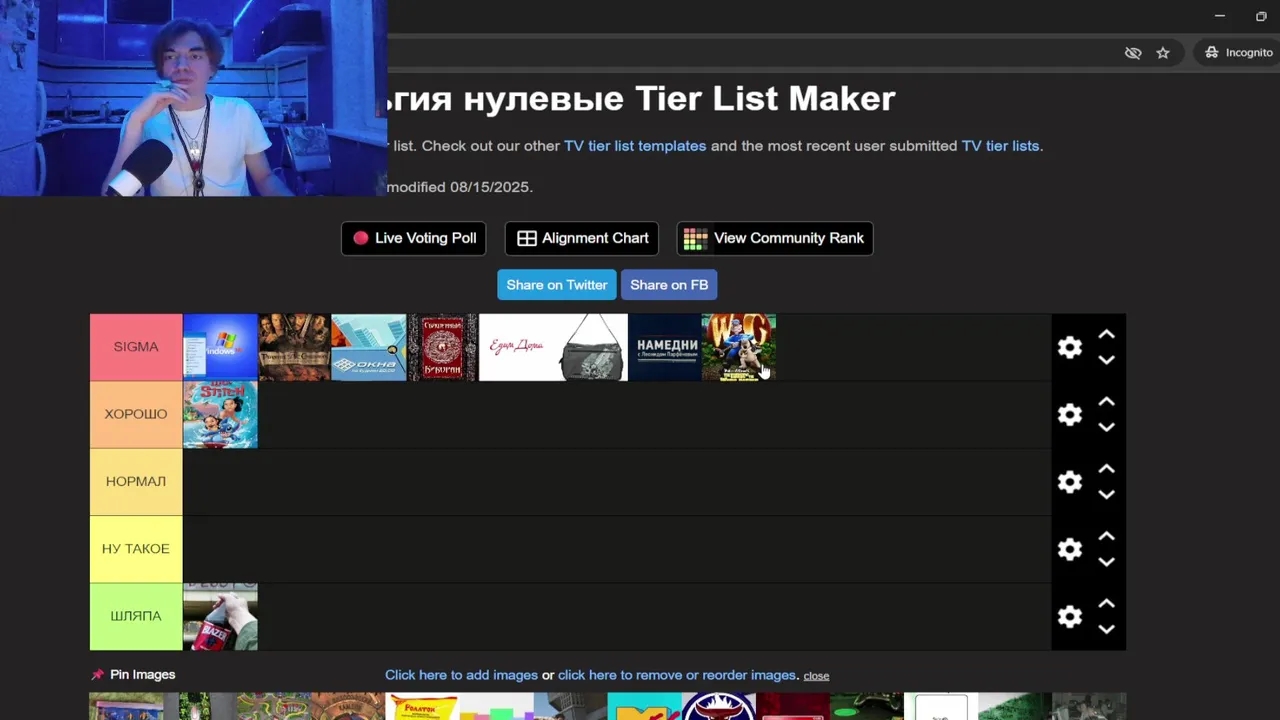Move ШЛЯПА row down with arrow
The height and width of the screenshot is (720, 1280).
[x=1106, y=629]
